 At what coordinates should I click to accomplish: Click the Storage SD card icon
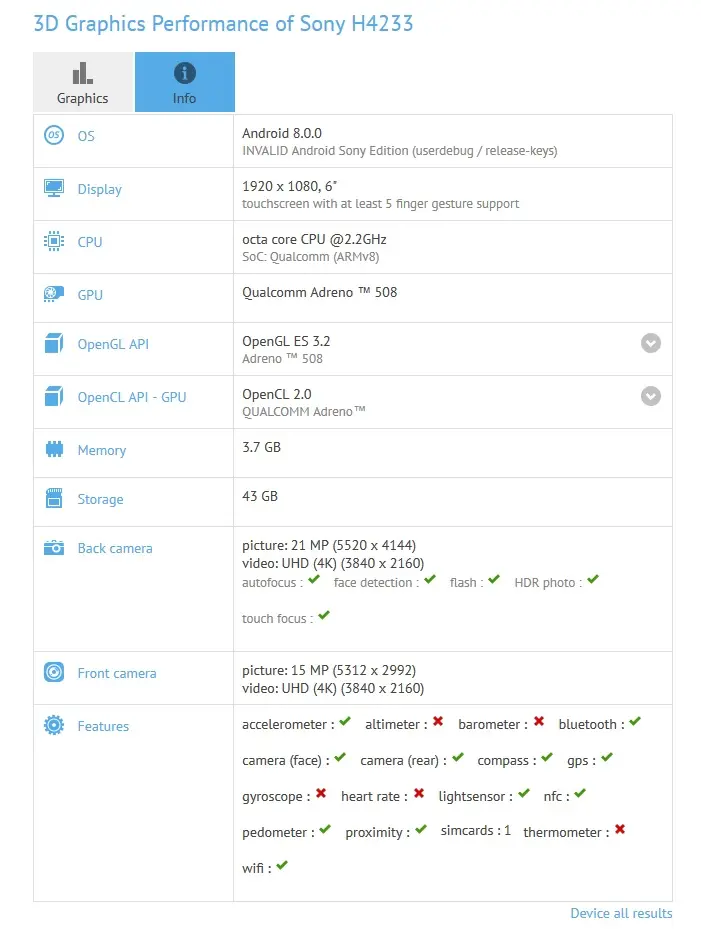point(54,498)
